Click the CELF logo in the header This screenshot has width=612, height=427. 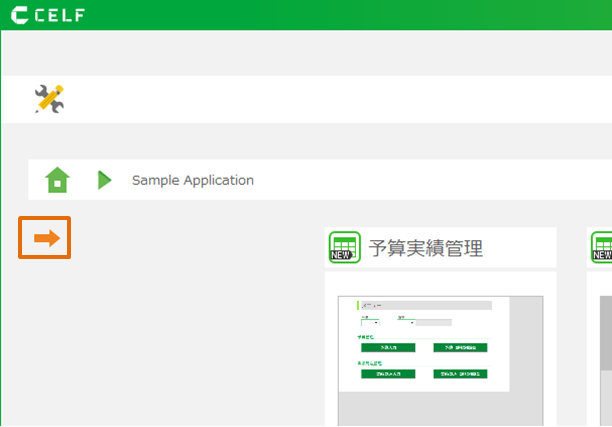[48, 15]
